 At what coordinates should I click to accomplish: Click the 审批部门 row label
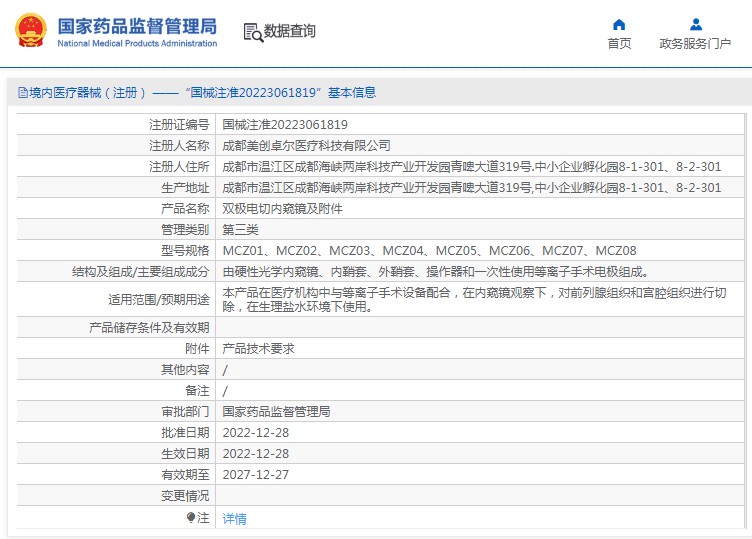185,412
